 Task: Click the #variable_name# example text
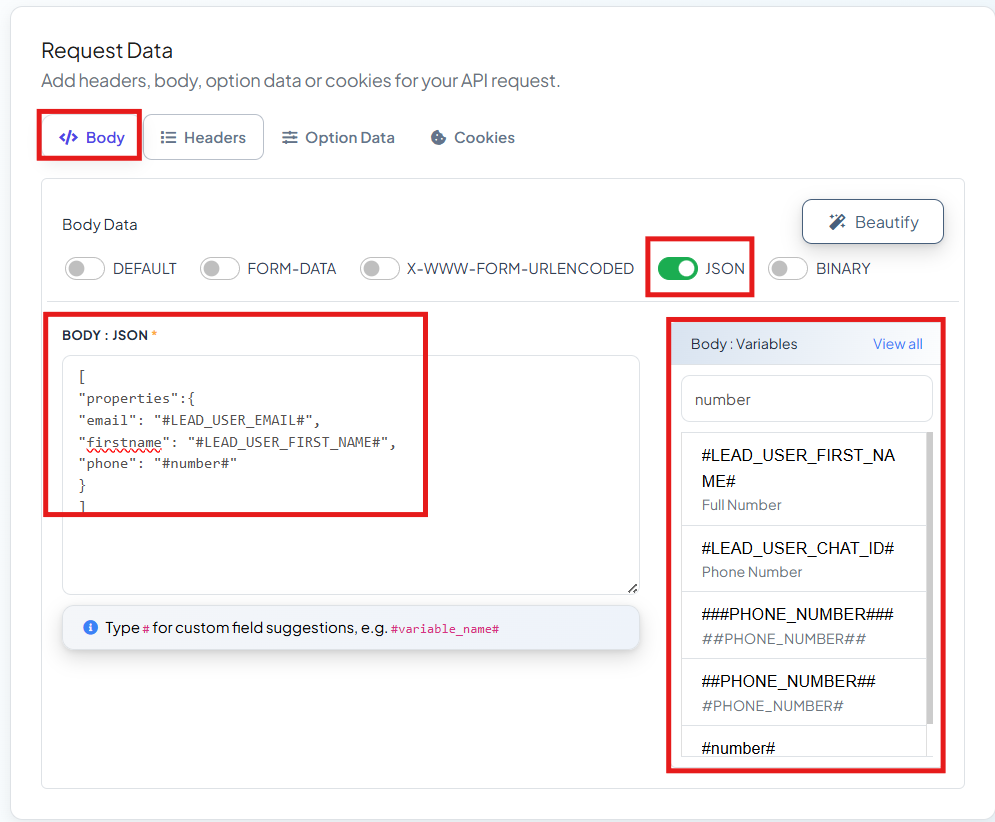(x=445, y=628)
